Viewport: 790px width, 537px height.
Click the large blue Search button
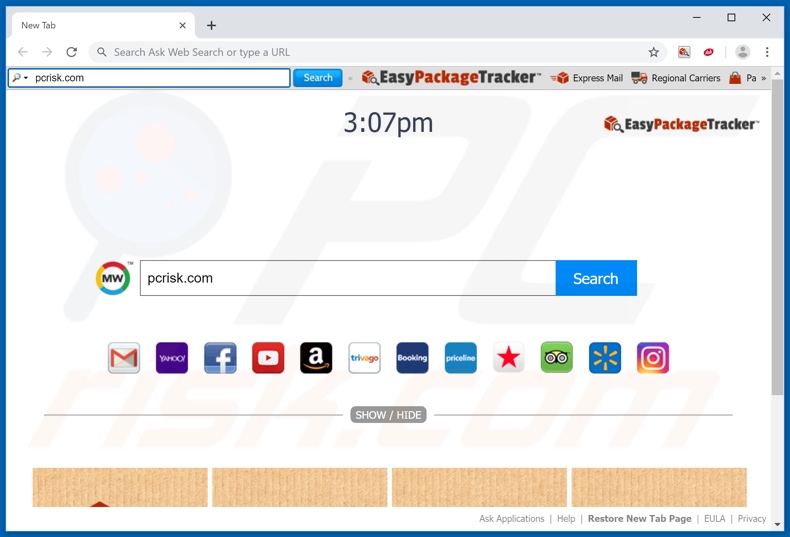[x=596, y=278]
